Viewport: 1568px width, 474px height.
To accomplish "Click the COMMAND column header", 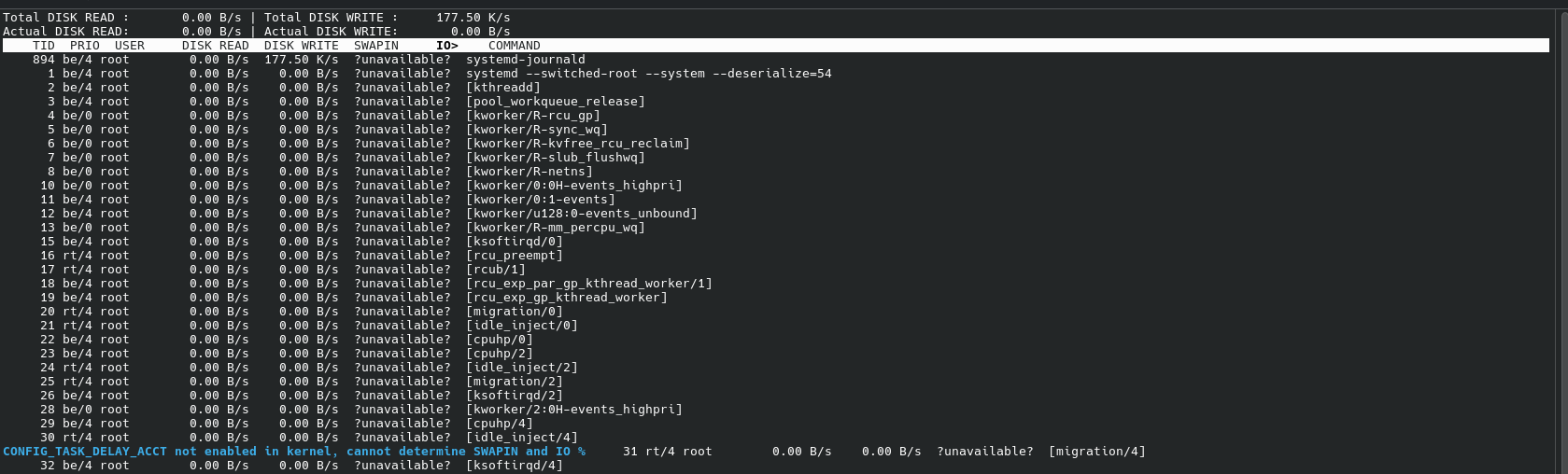I will (x=515, y=46).
